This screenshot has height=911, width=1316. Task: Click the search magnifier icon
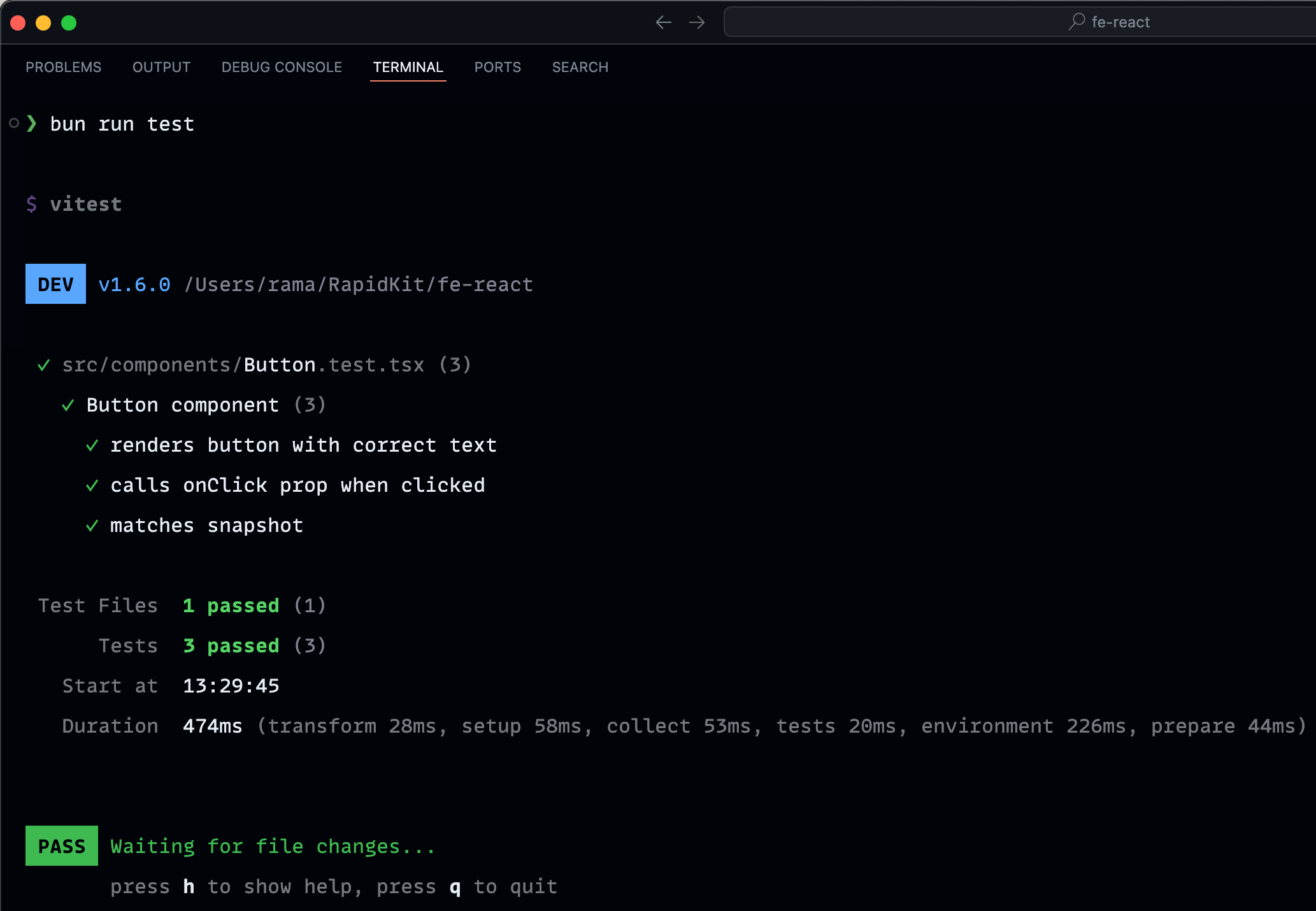point(1076,22)
